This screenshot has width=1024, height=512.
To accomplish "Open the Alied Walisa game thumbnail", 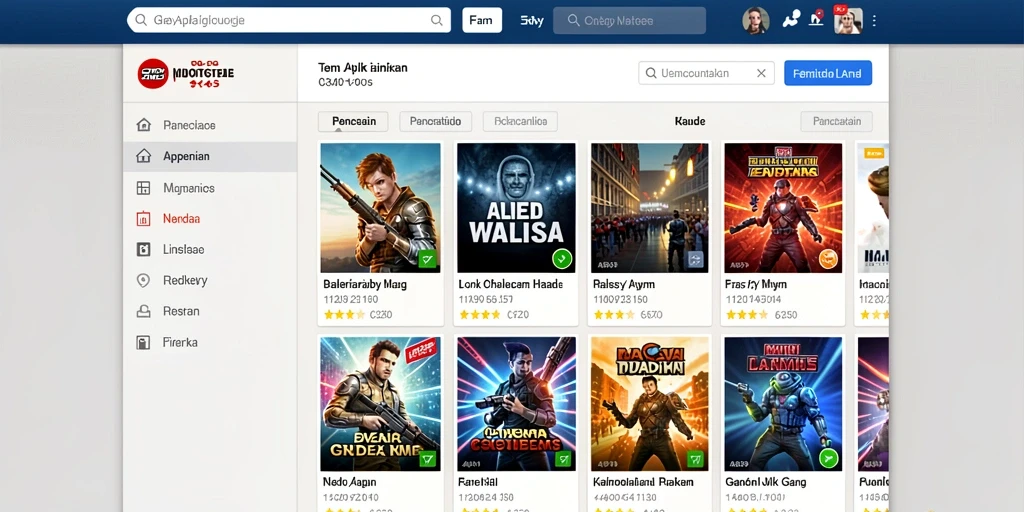I will click(516, 208).
